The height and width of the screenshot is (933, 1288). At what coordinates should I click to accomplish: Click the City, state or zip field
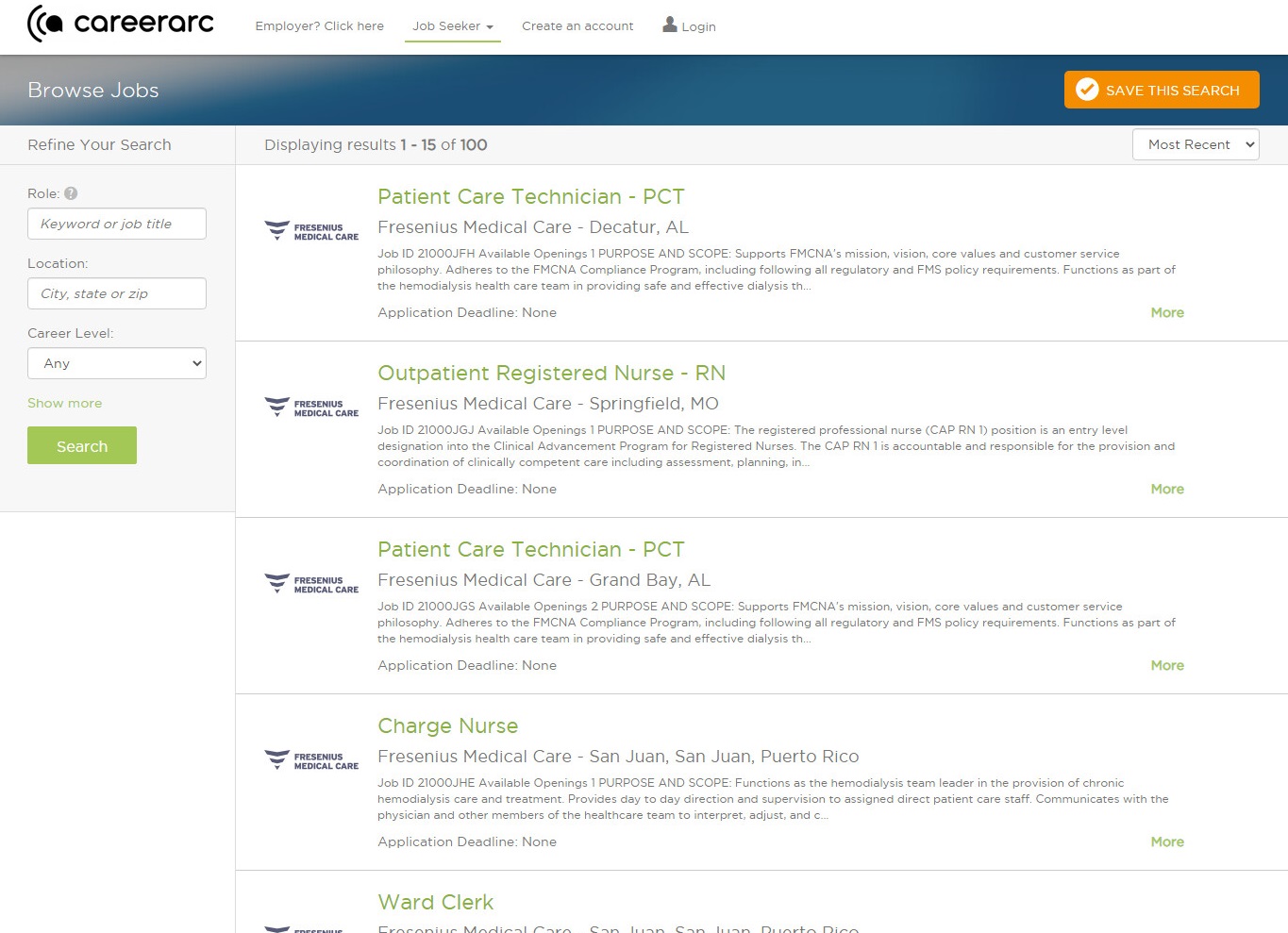pyautogui.click(x=117, y=293)
